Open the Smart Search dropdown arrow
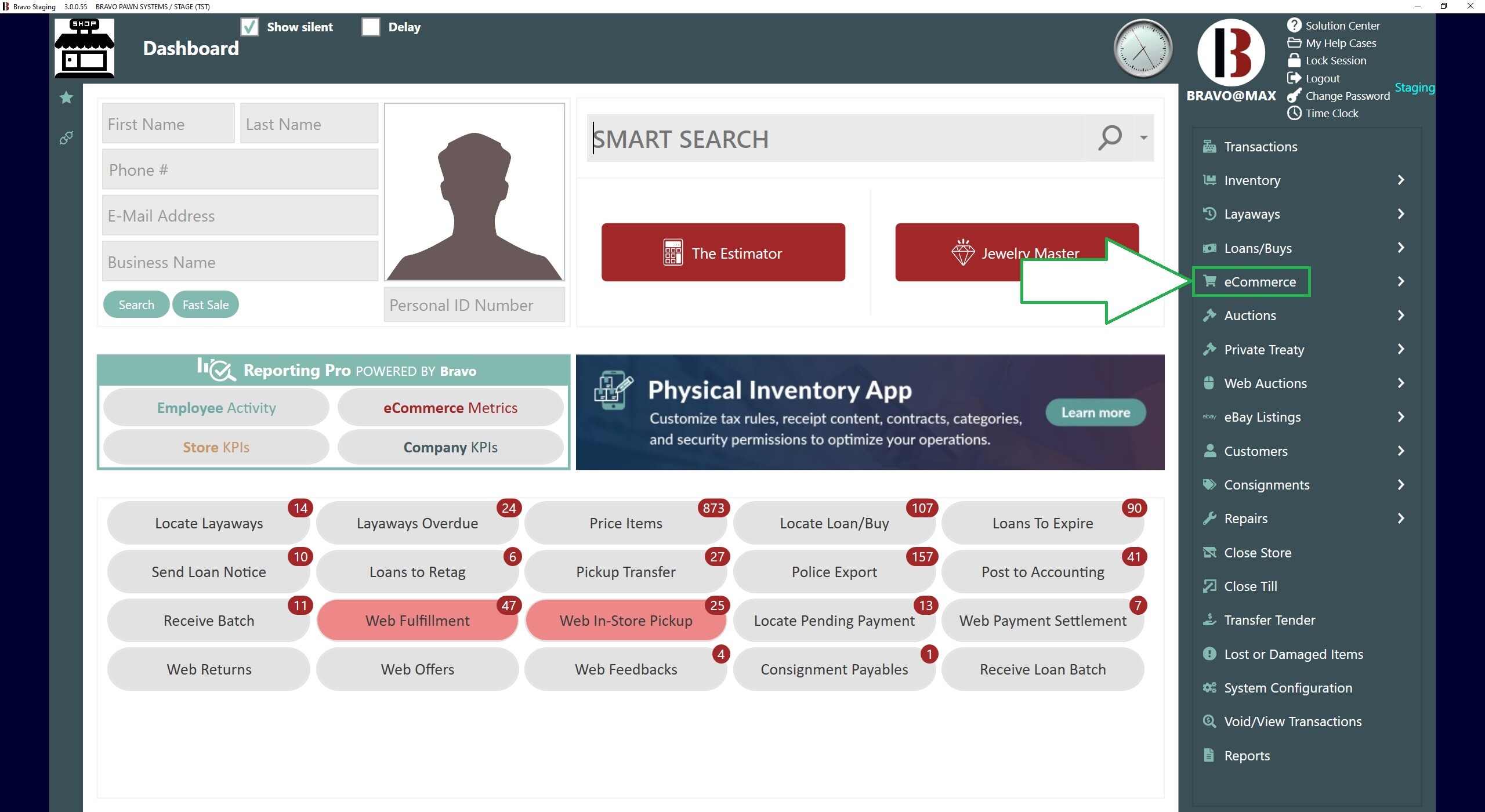 pyautogui.click(x=1143, y=138)
